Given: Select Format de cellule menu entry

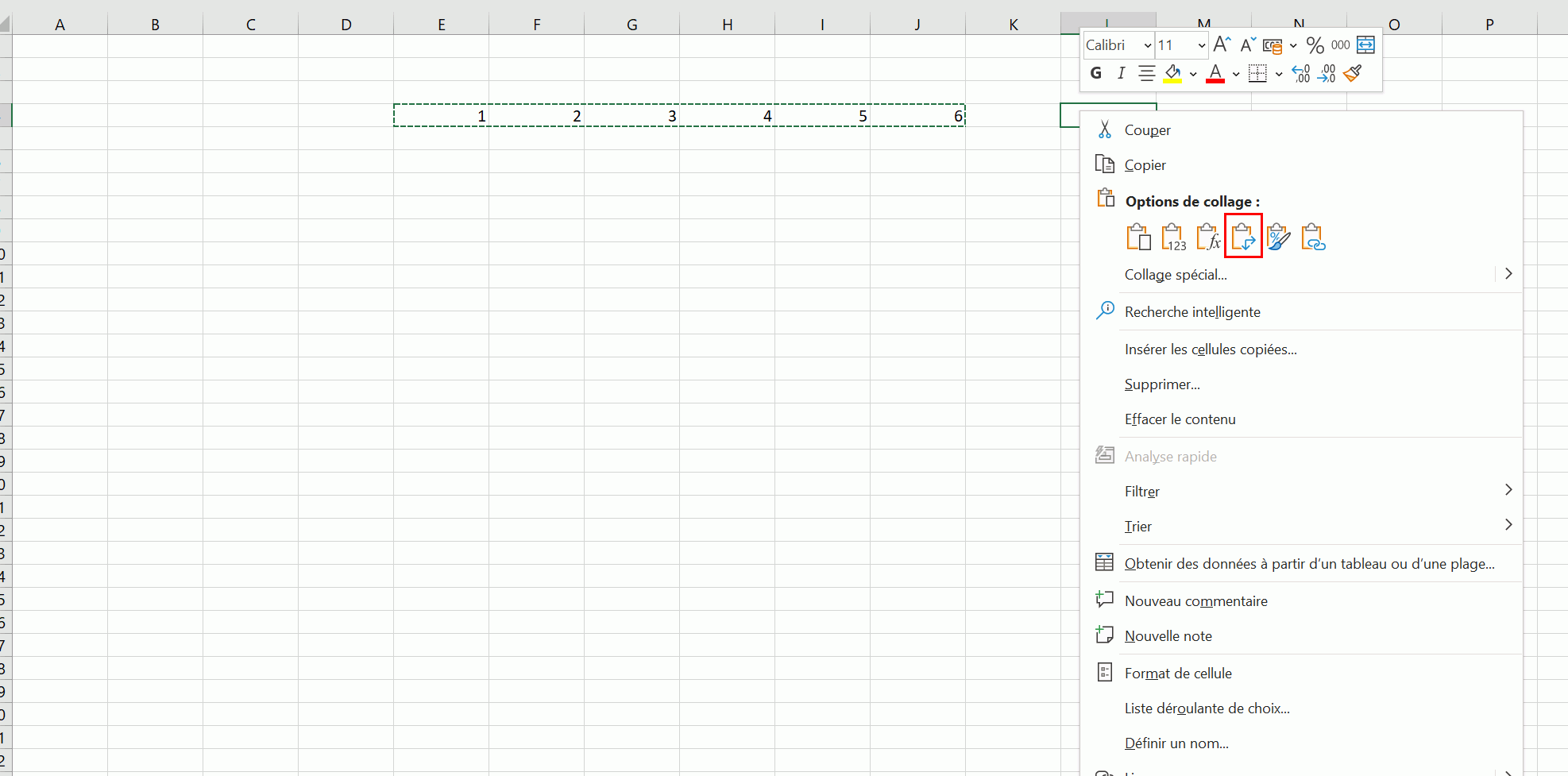Looking at the screenshot, I should 1177,674.
